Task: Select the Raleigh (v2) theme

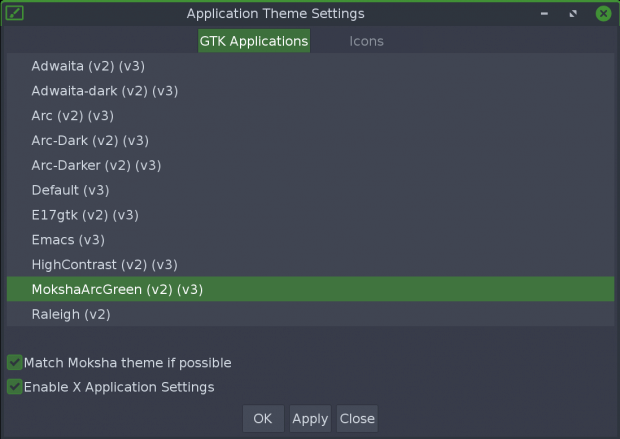Action: point(310,314)
